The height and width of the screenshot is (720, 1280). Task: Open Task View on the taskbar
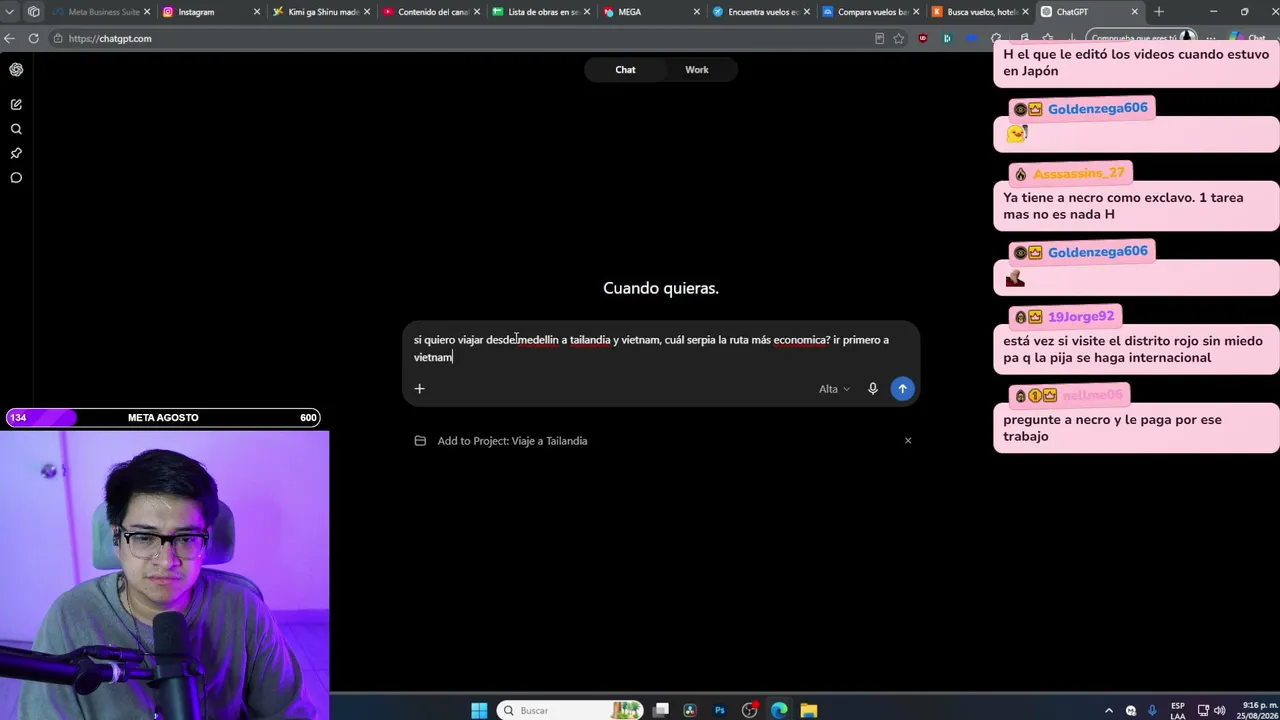[660, 710]
